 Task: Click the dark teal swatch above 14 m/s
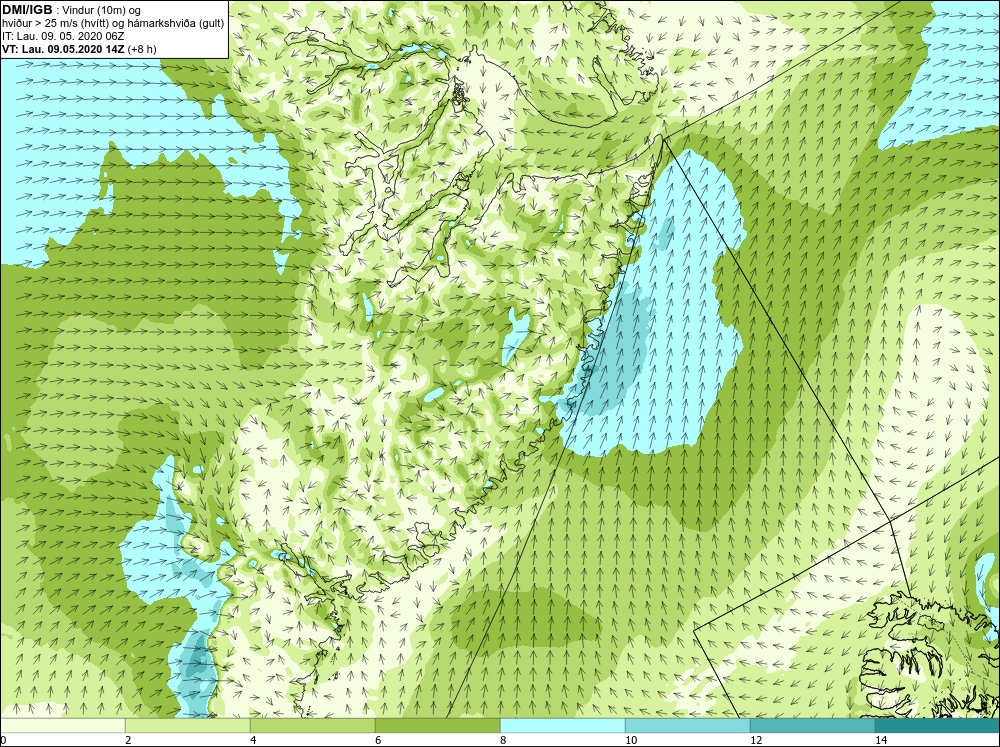pyautogui.click(x=938, y=726)
